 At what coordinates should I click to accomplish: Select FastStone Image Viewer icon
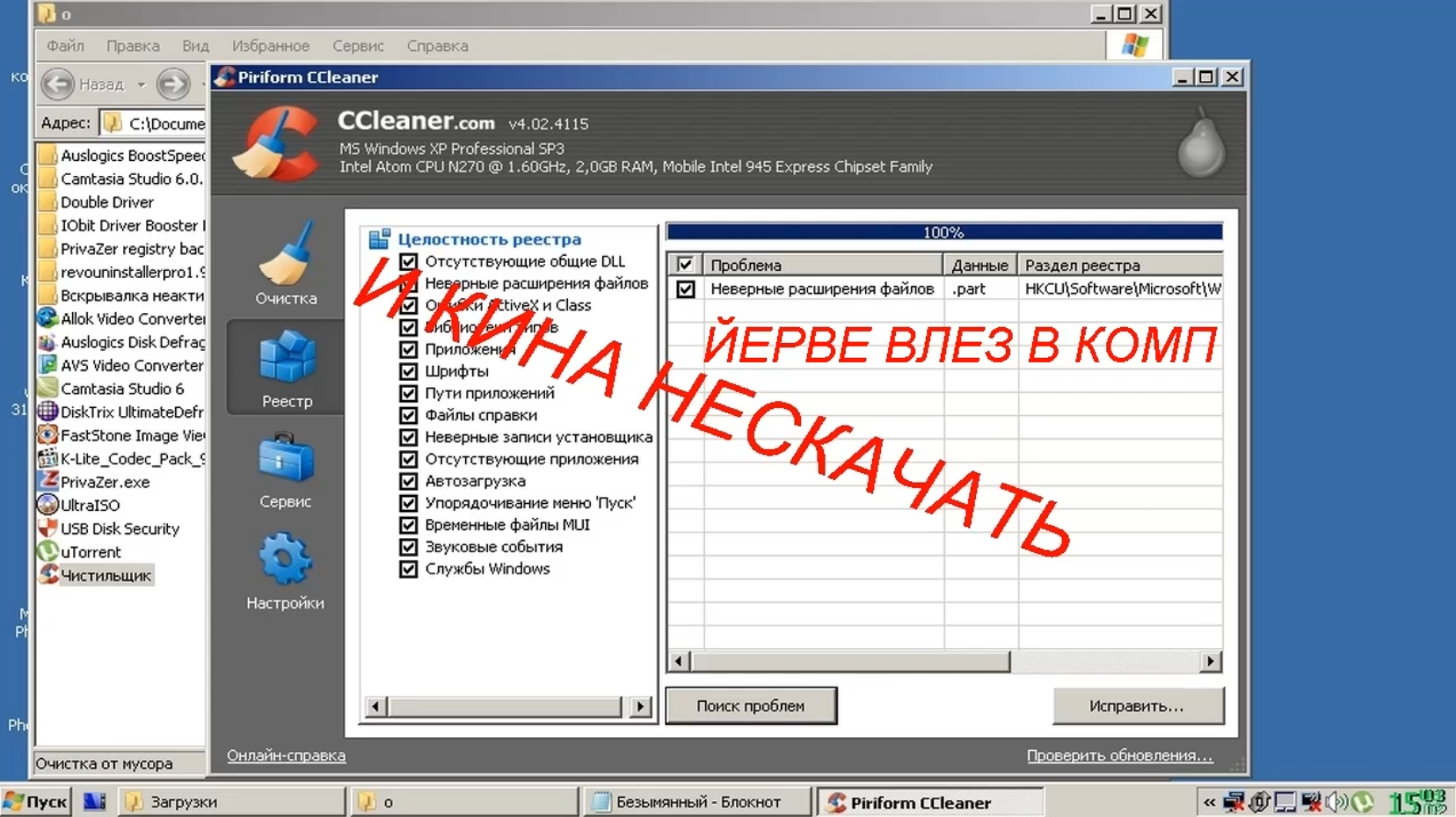pos(47,434)
